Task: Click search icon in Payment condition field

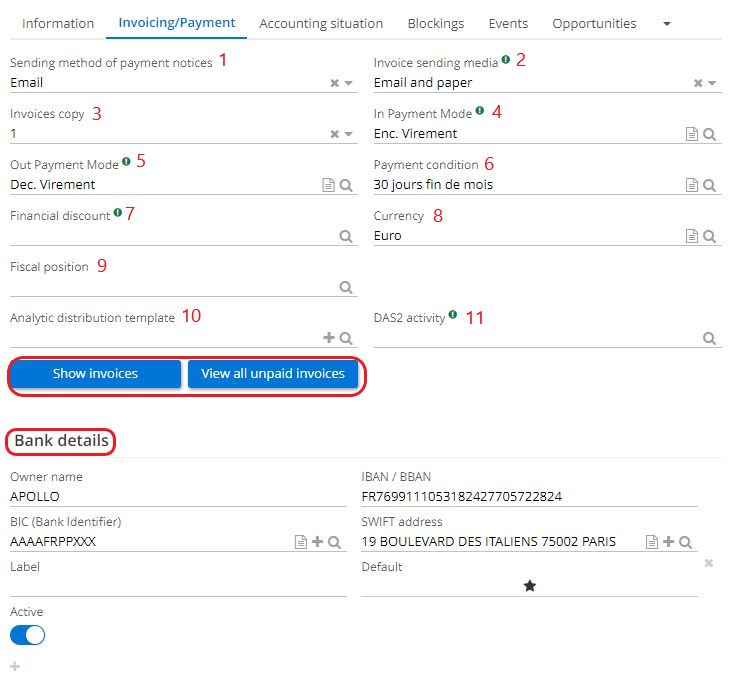Action: pos(709,185)
